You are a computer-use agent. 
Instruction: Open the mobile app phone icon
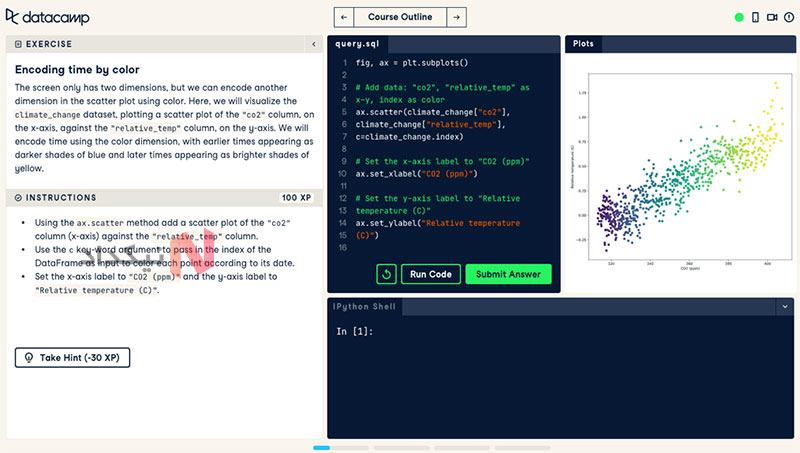[756, 17]
